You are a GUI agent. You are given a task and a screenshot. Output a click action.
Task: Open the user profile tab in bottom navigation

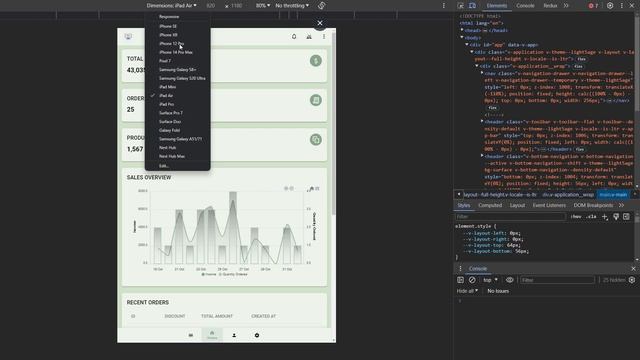(x=234, y=335)
